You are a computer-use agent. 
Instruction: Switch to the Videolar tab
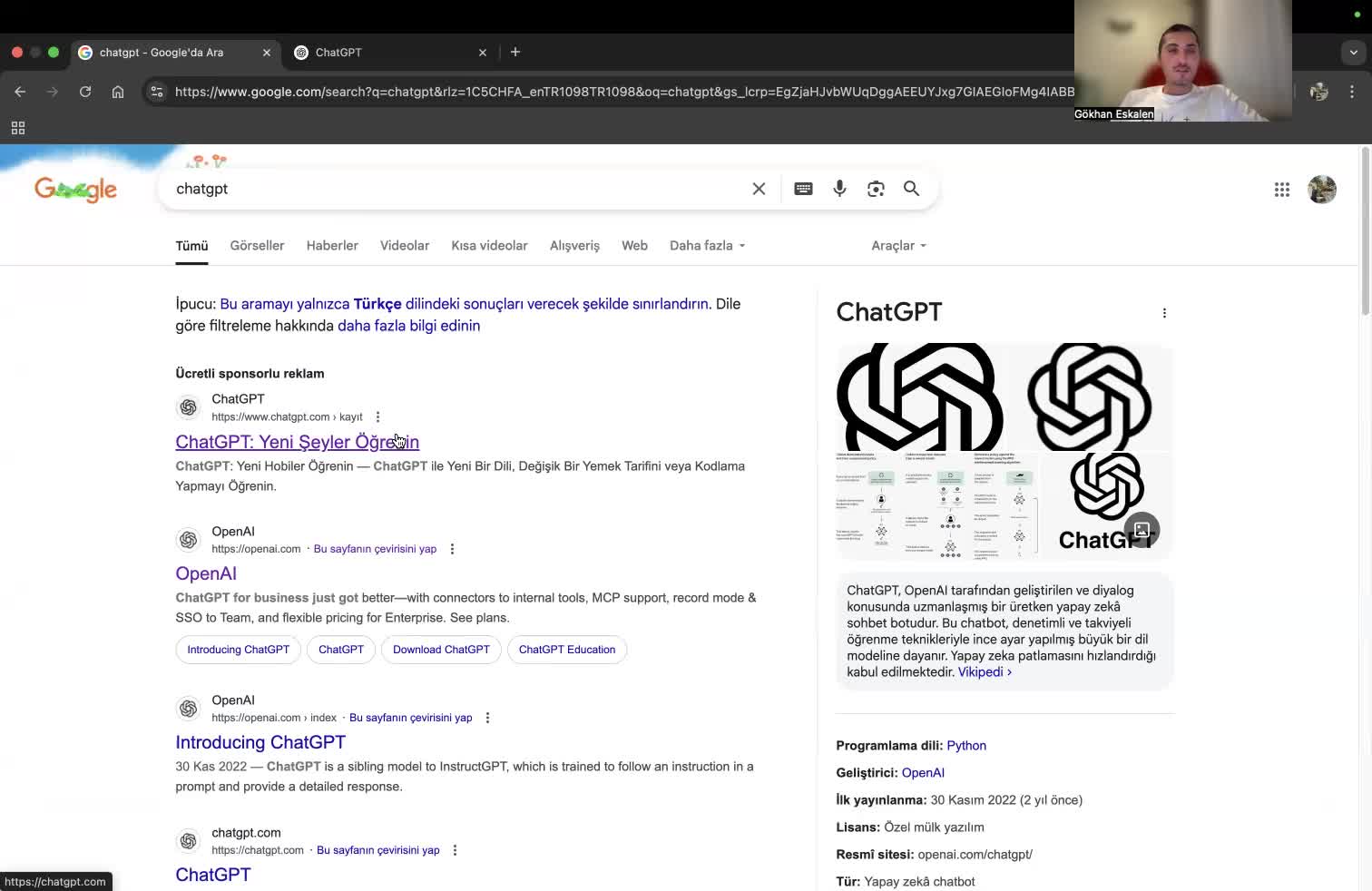(405, 246)
